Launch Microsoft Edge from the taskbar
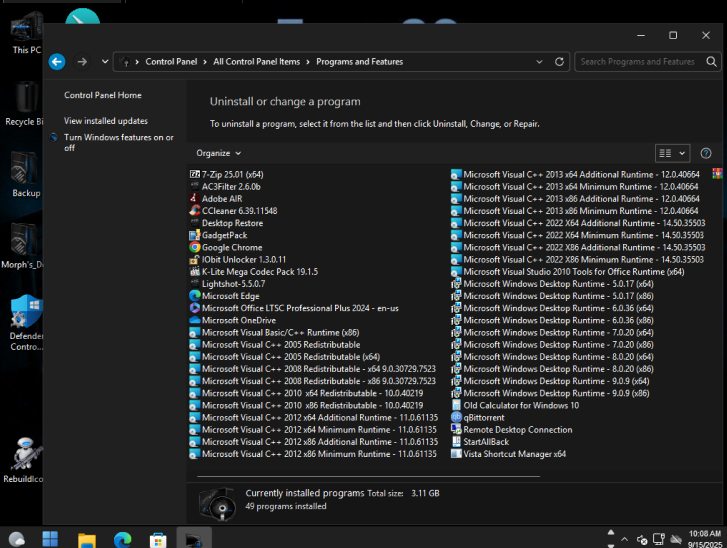 pos(122,539)
